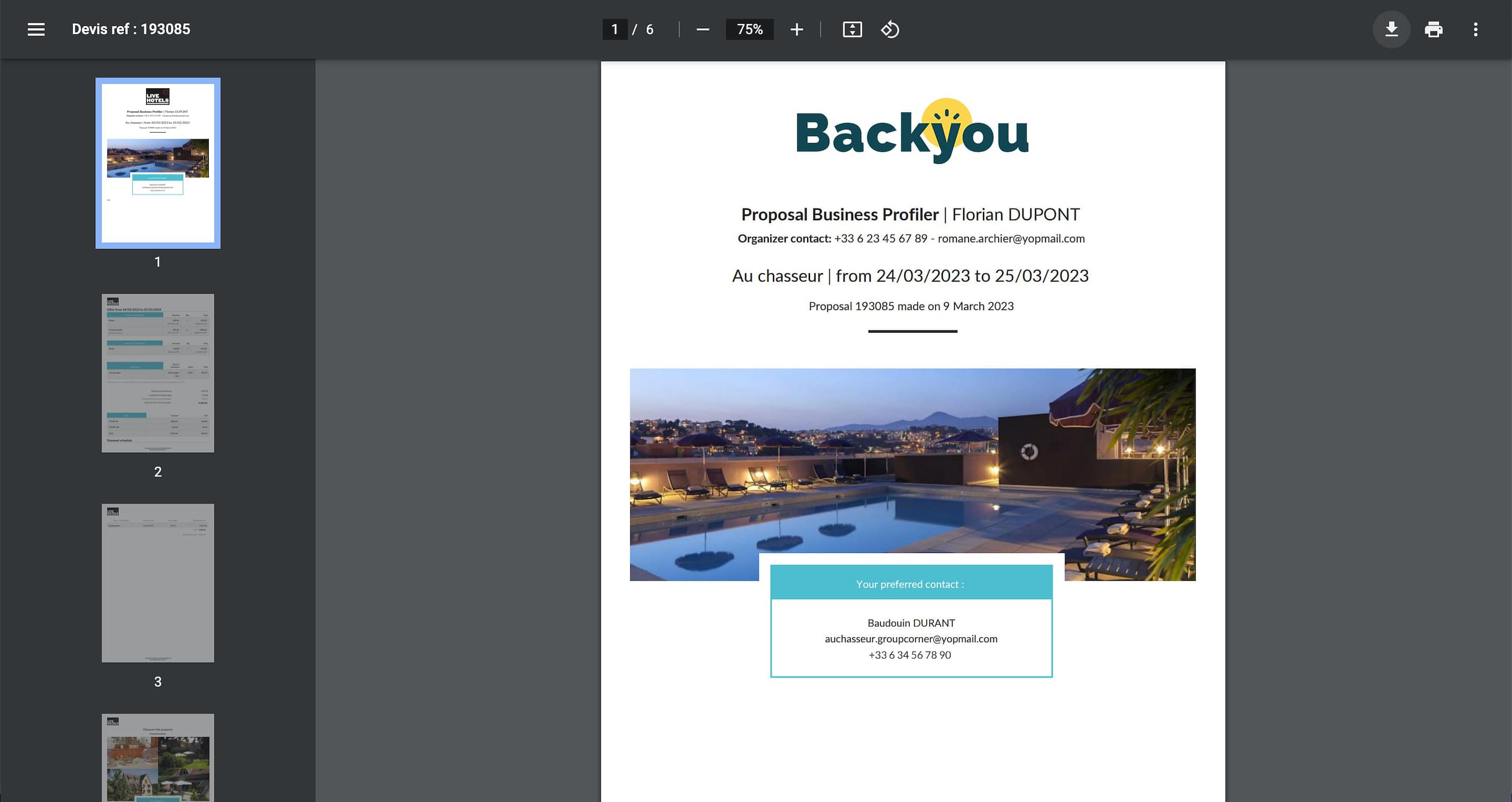This screenshot has height=802, width=1512.
Task: Print the document
Action: coord(1433,29)
